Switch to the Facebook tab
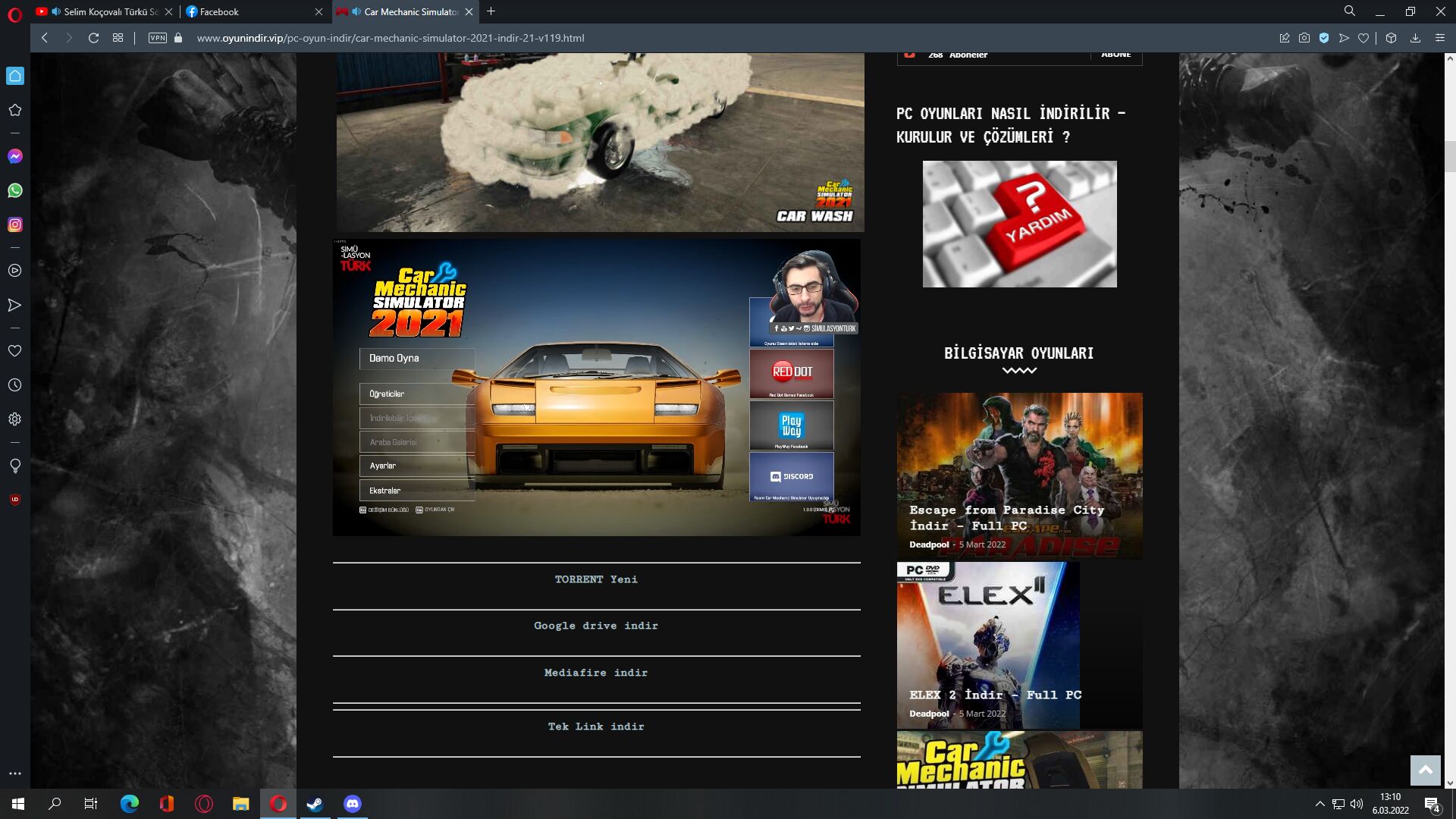 [x=220, y=11]
